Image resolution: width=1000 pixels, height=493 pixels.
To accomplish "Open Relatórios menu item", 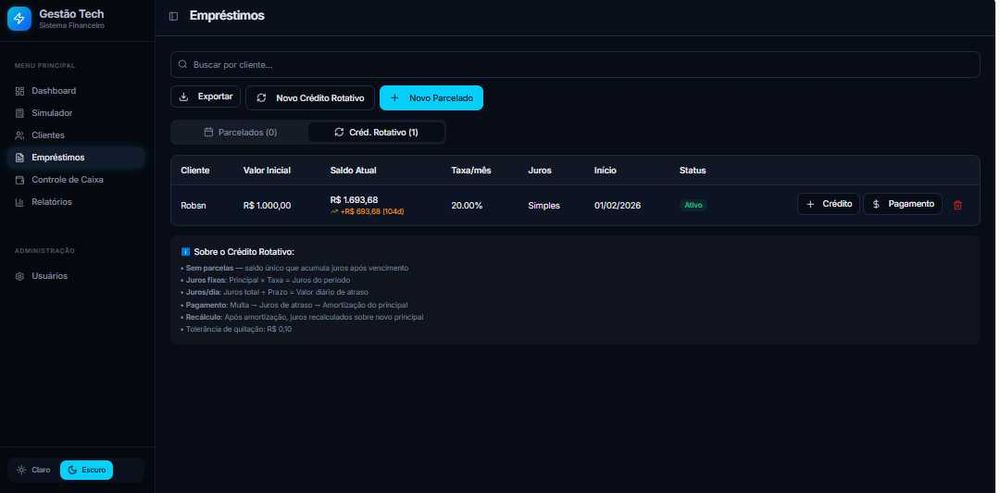I will pyautogui.click(x=76, y=202).
